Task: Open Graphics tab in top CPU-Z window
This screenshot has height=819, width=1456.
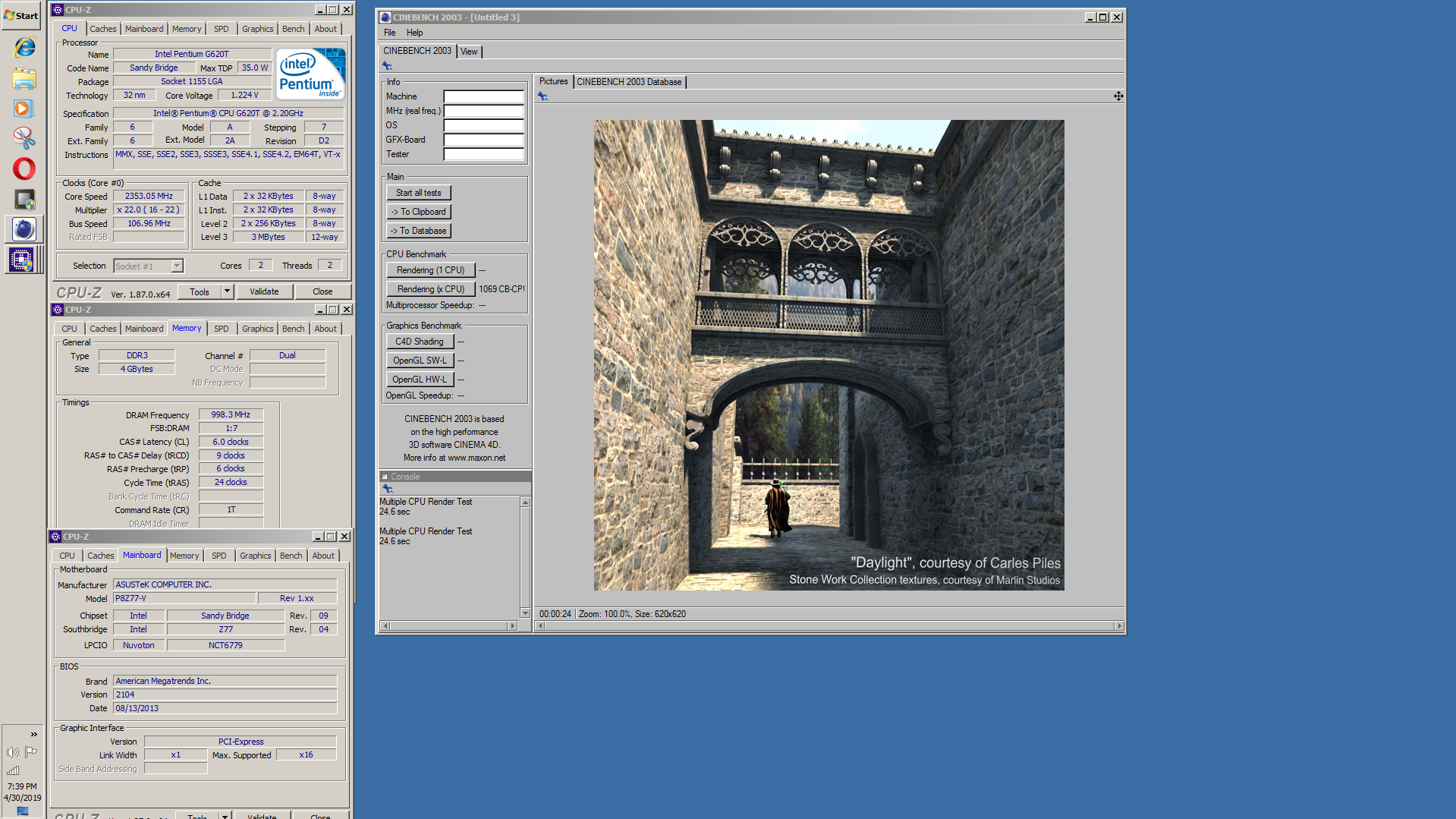Action: [x=258, y=29]
